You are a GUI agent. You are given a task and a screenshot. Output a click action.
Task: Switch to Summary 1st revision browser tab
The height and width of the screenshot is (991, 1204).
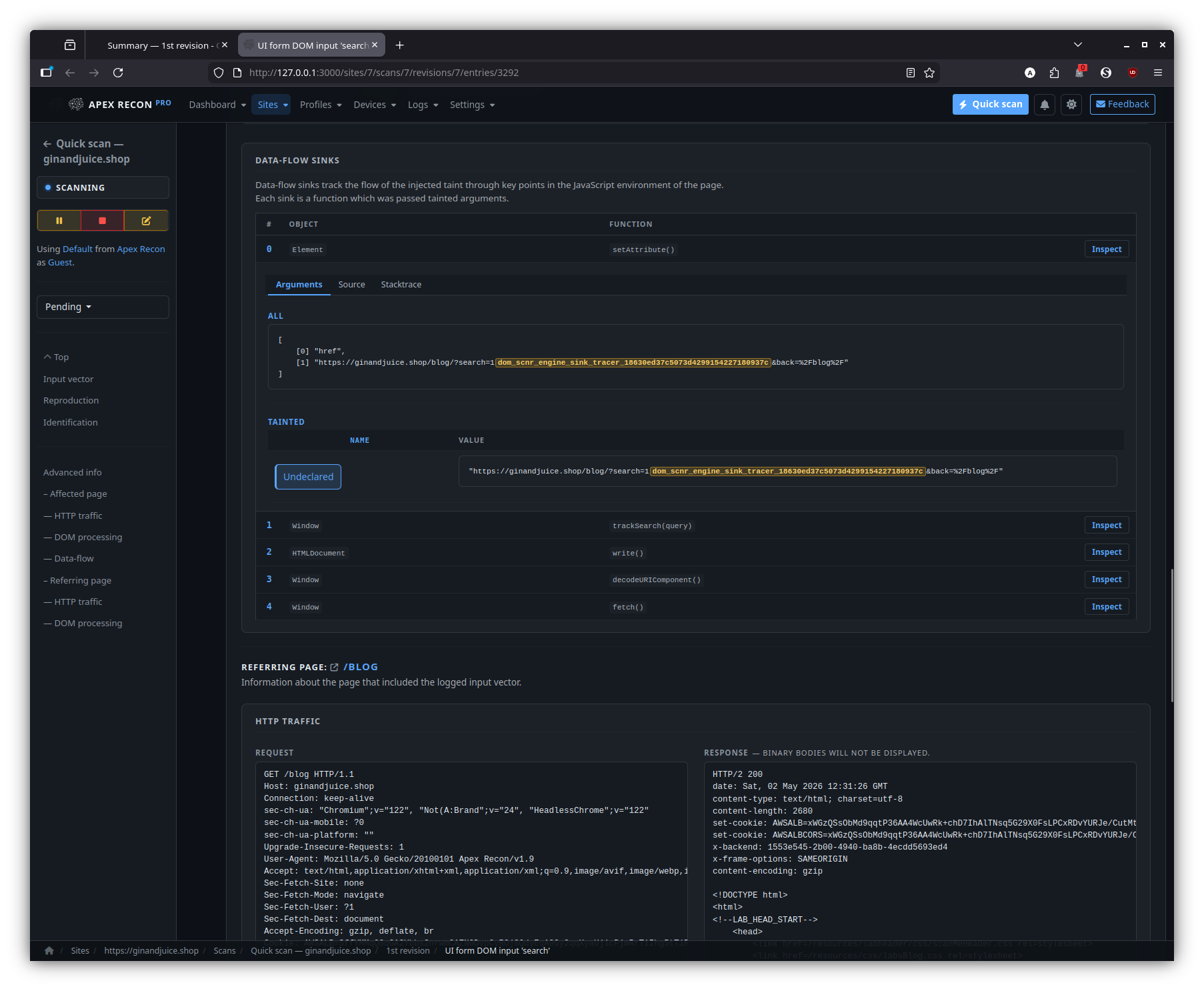coord(160,45)
